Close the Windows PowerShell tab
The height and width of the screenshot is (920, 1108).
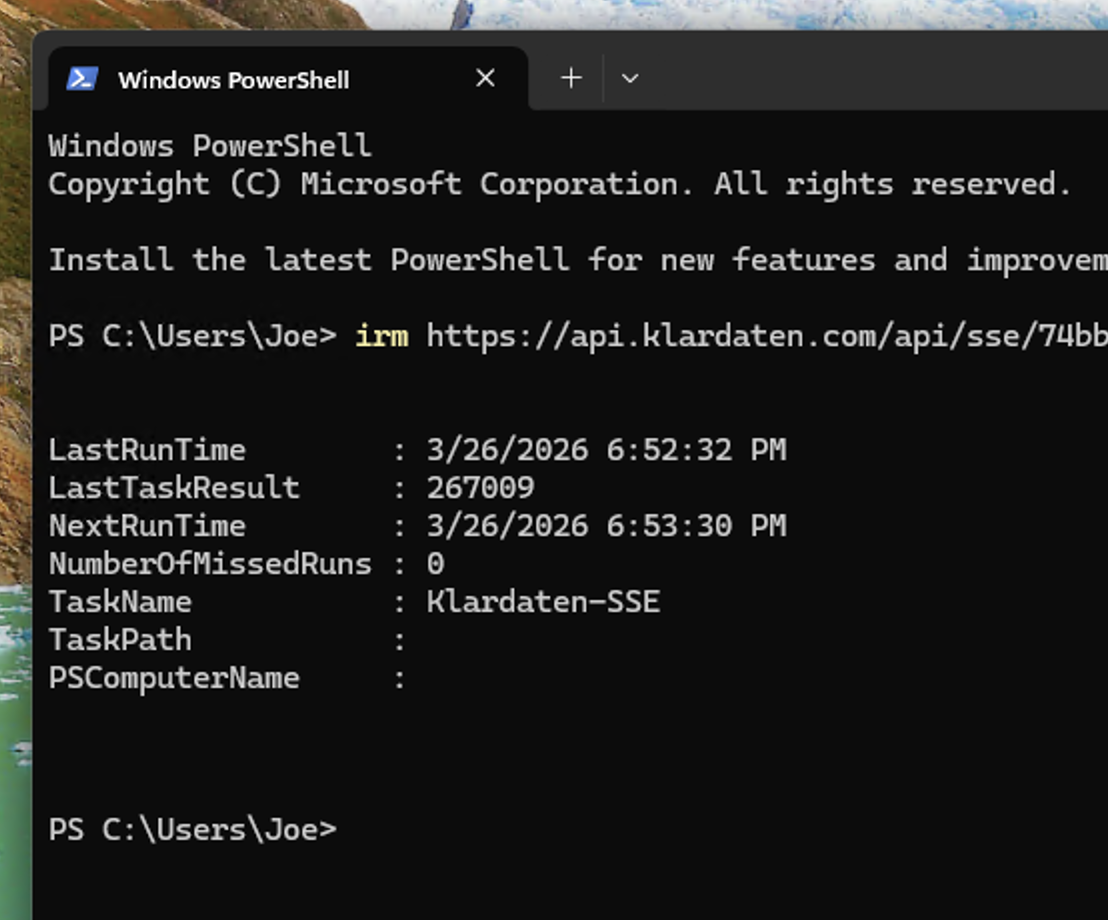(485, 78)
